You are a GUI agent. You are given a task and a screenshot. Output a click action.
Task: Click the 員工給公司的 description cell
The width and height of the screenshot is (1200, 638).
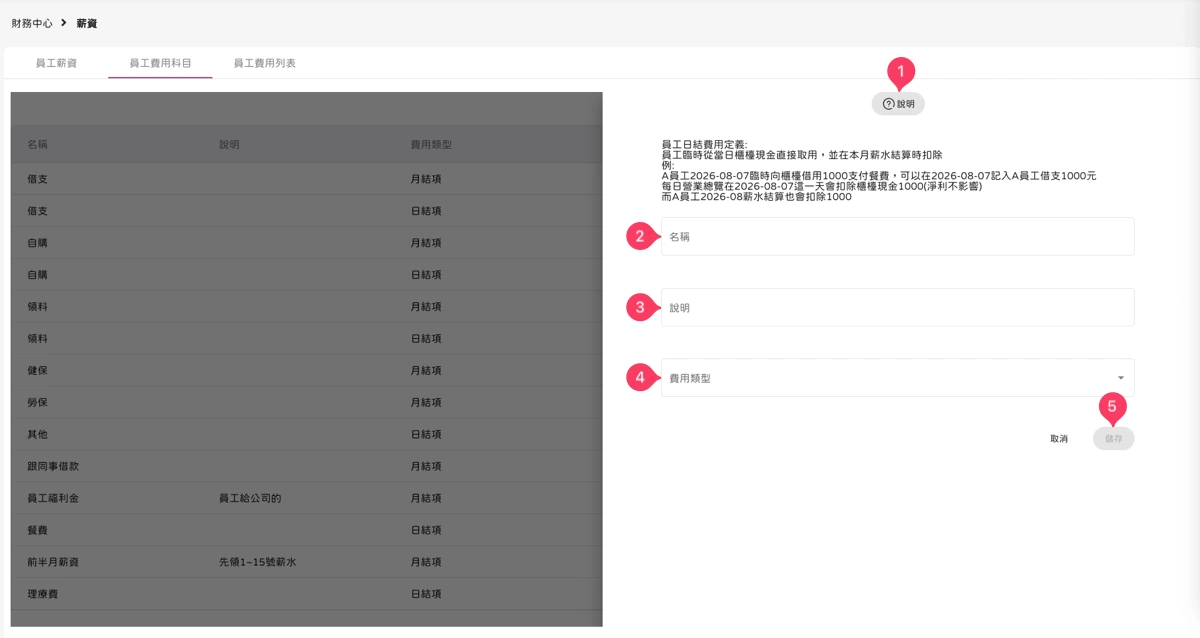click(250, 498)
